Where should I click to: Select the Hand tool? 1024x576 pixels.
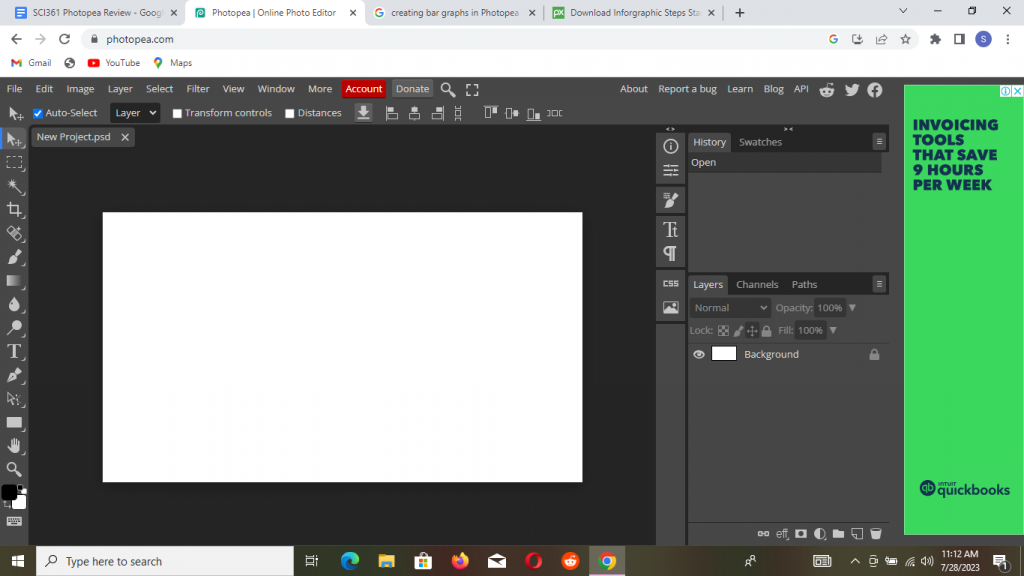coord(15,446)
